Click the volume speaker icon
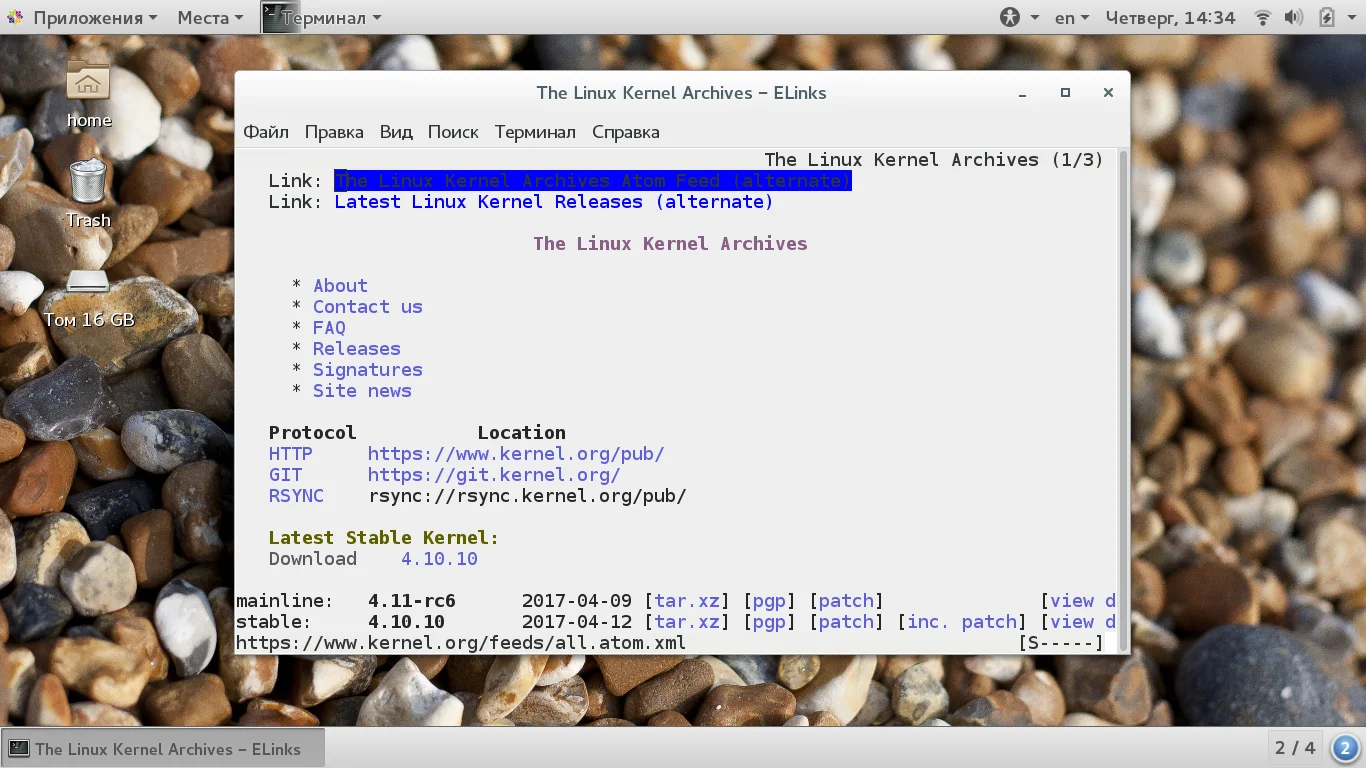The height and width of the screenshot is (768, 1366). point(1293,18)
